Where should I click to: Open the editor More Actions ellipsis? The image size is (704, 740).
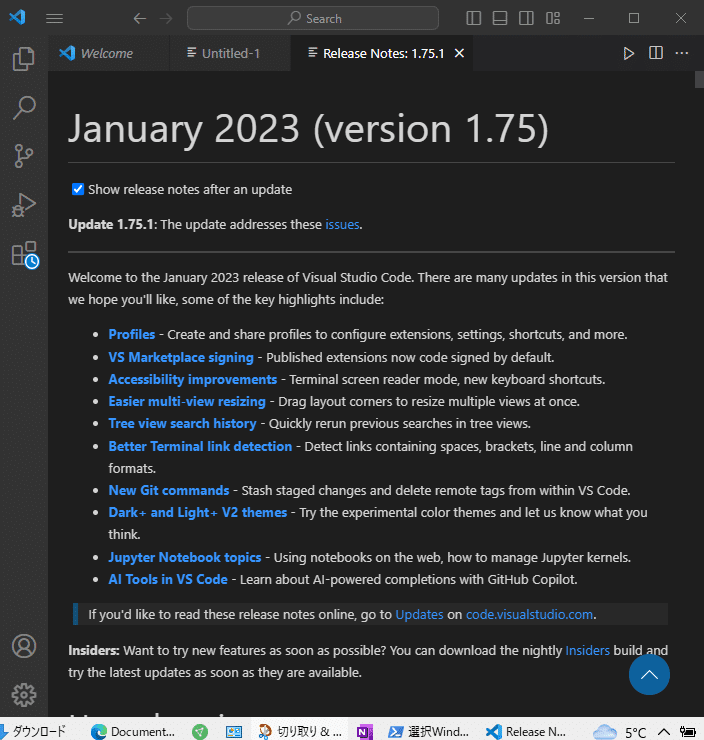pos(682,53)
